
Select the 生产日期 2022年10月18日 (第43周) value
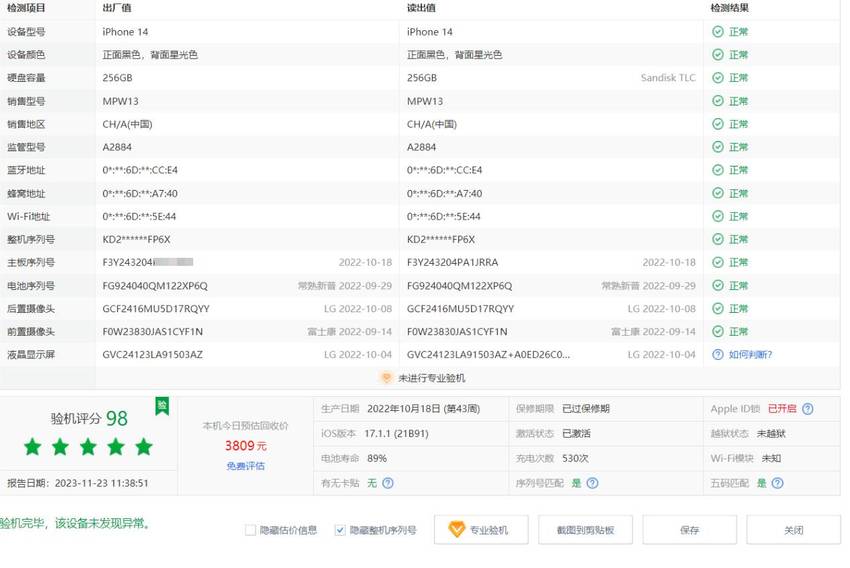coord(423,409)
